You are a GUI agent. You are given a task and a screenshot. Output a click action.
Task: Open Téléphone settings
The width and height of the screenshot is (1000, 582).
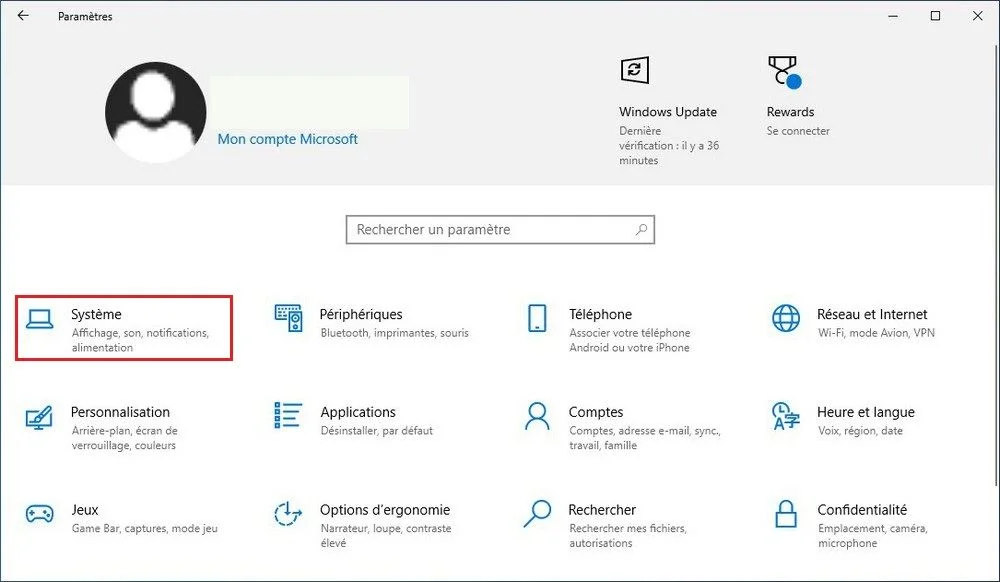coord(610,320)
